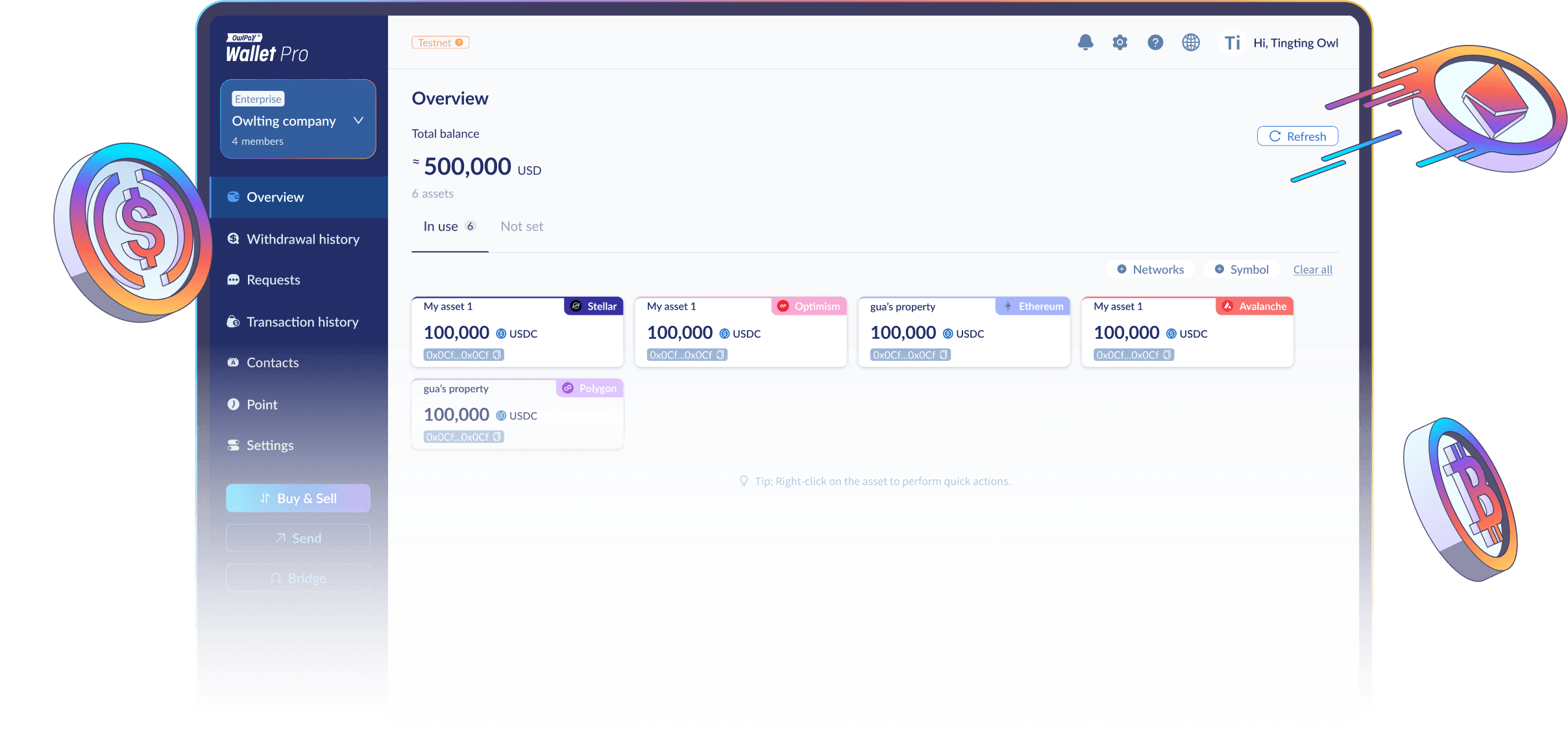Open Withdrawal history in sidebar
Image resolution: width=1568 pixels, height=744 pixels.
point(302,240)
